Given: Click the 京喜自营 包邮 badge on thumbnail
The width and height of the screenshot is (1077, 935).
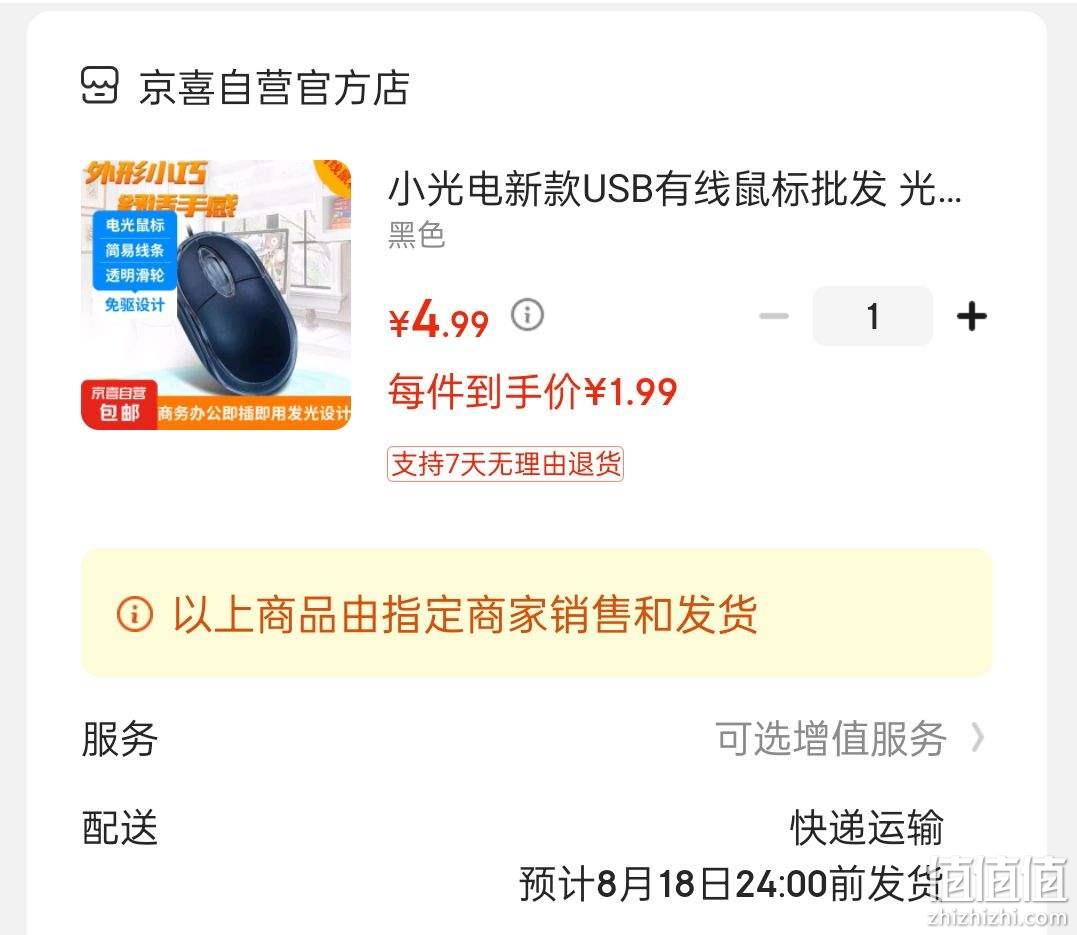Looking at the screenshot, I should (119, 404).
